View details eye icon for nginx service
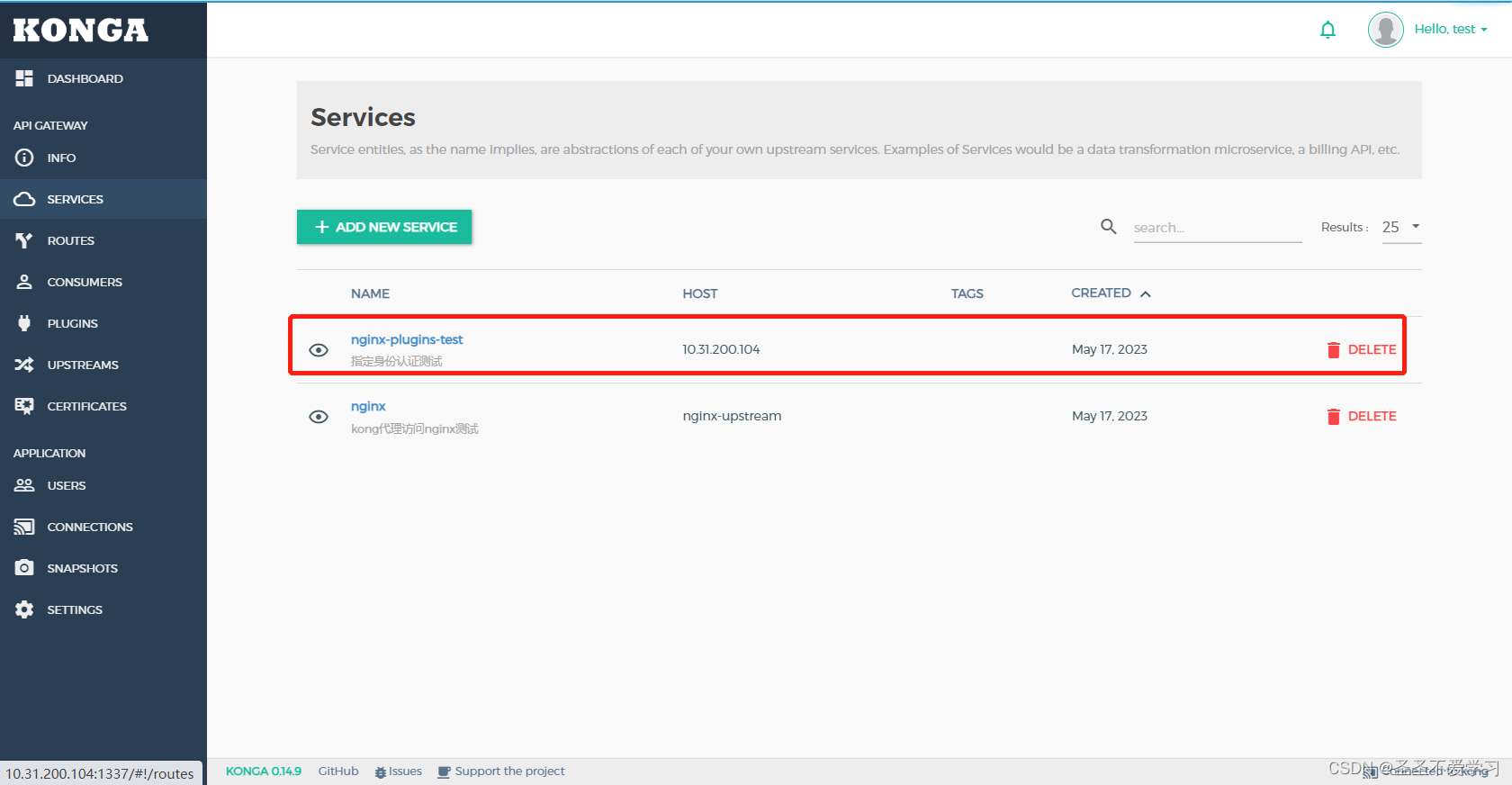This screenshot has height=785, width=1512. (319, 417)
